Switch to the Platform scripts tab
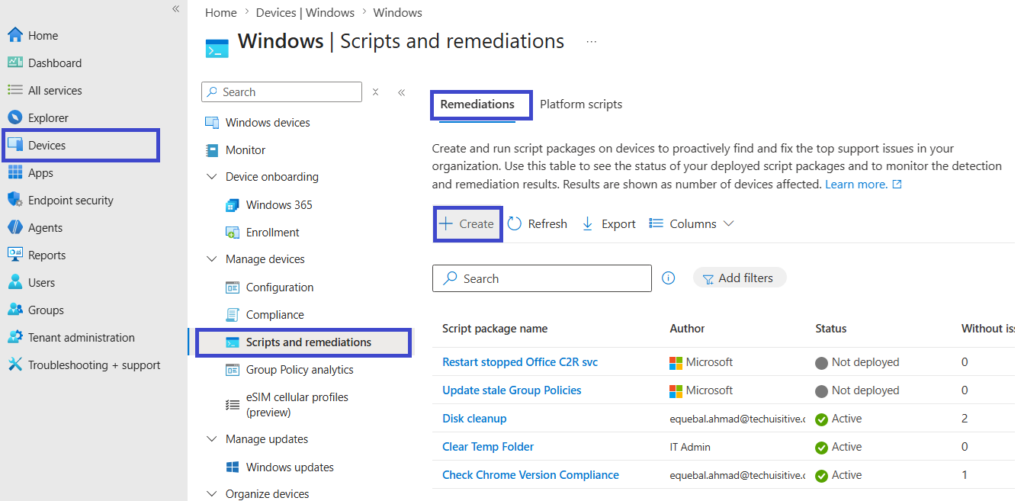 [x=581, y=104]
